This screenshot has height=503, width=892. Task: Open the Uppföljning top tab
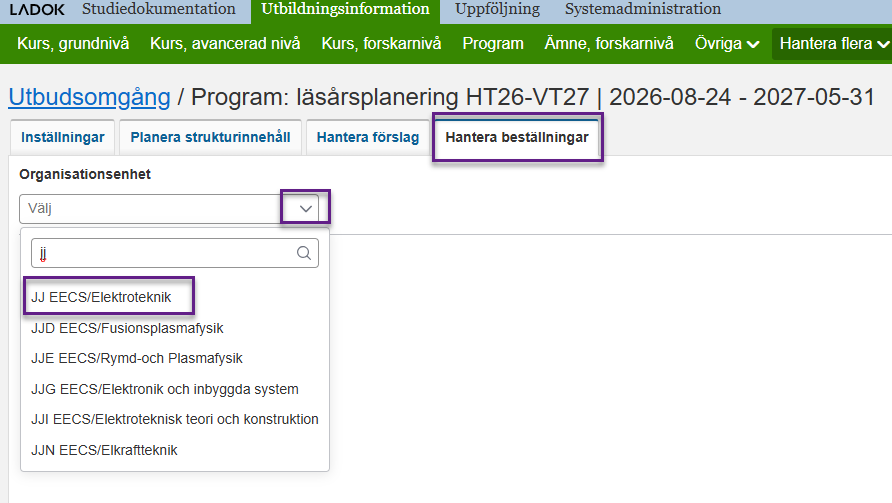point(497,10)
